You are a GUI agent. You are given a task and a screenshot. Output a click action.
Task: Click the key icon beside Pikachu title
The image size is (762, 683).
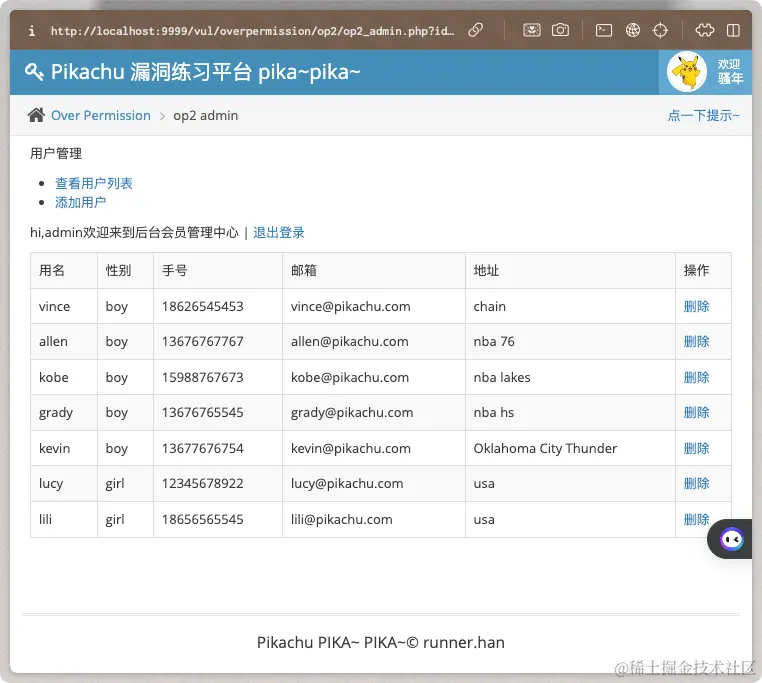point(34,72)
